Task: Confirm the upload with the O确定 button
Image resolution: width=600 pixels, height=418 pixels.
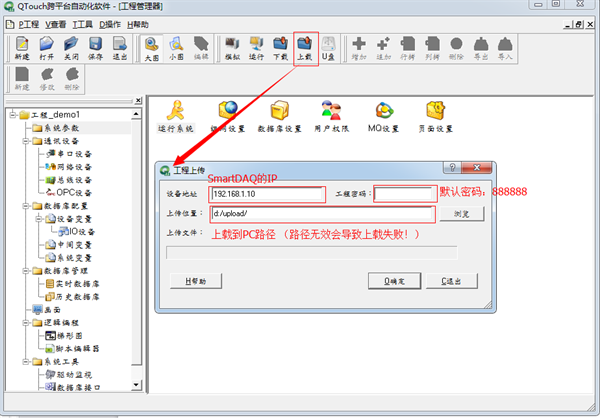Action: [x=395, y=281]
